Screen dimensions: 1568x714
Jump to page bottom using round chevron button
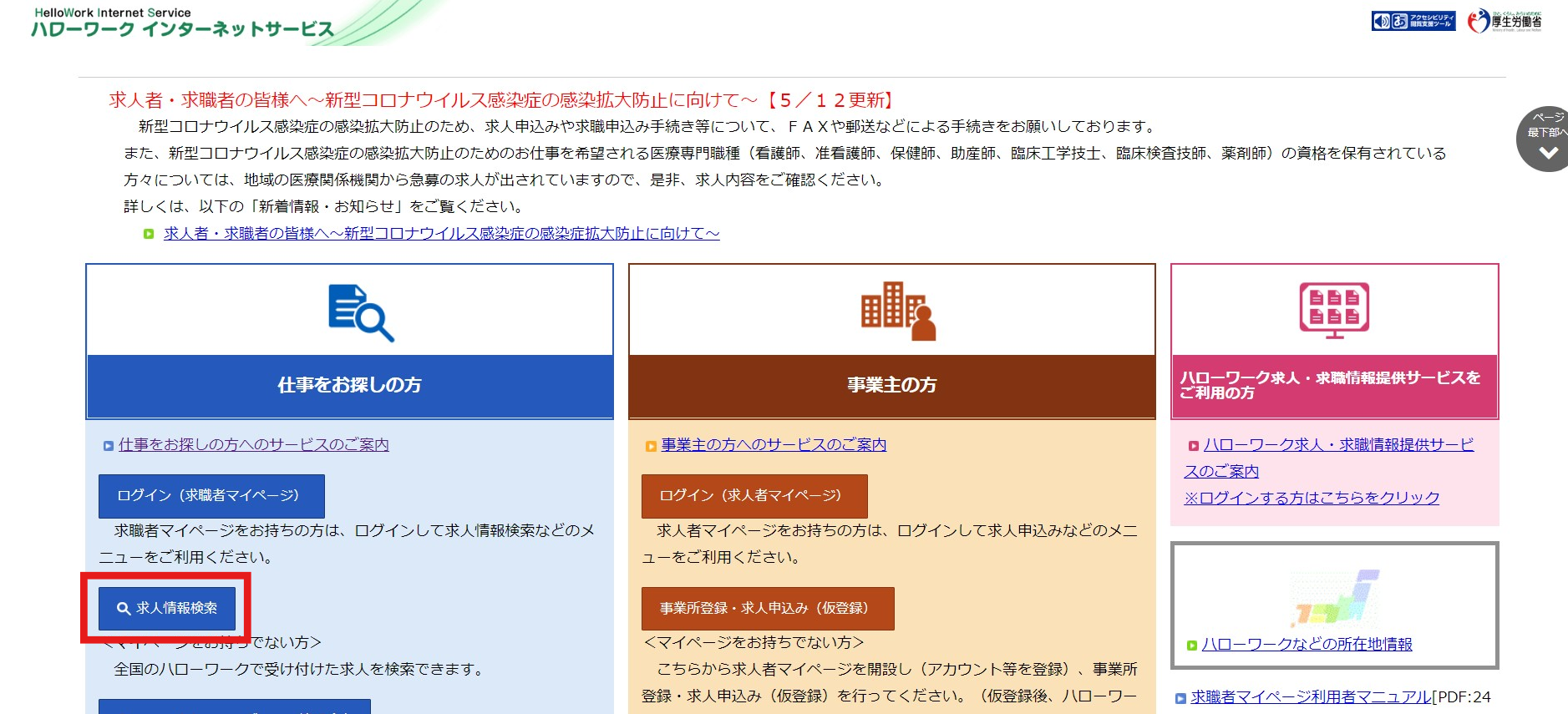1547,139
